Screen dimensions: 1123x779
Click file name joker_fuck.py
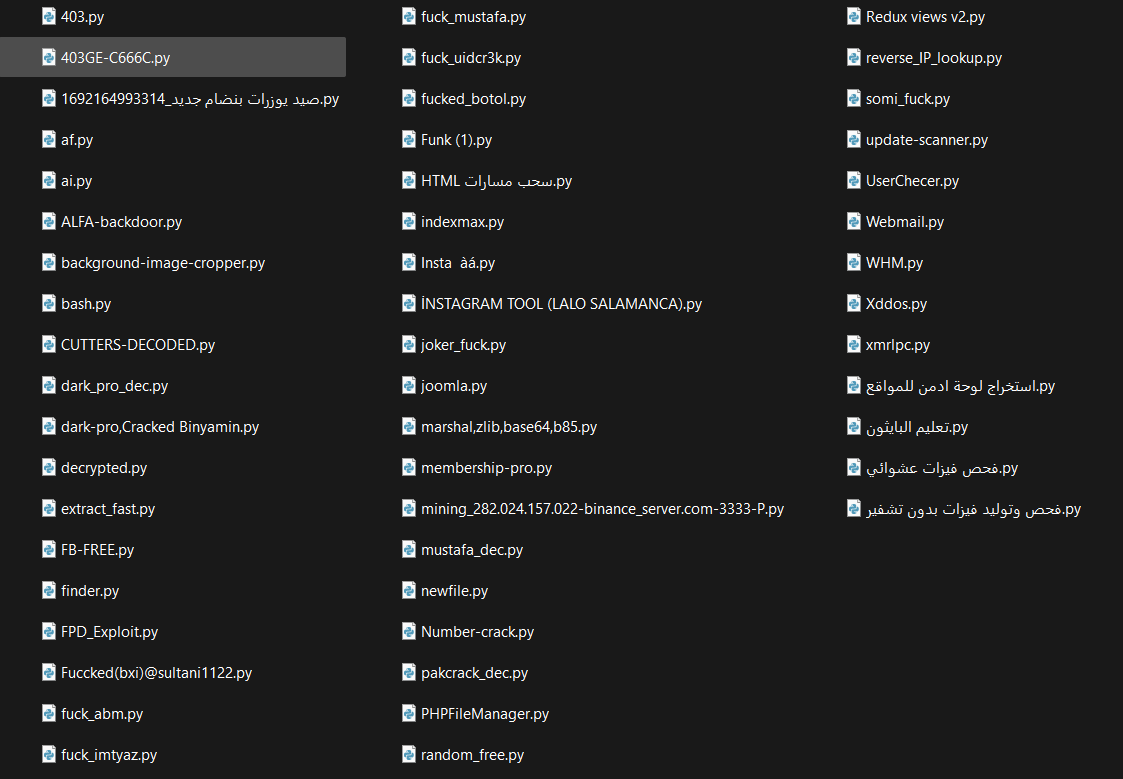click(x=463, y=345)
